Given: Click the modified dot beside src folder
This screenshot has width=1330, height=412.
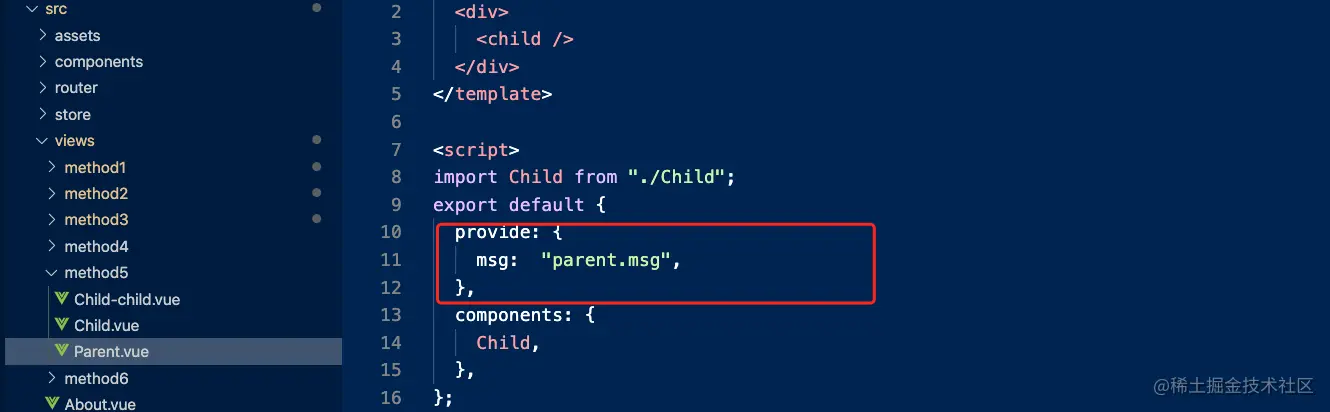Looking at the screenshot, I should pyautogui.click(x=317, y=8).
